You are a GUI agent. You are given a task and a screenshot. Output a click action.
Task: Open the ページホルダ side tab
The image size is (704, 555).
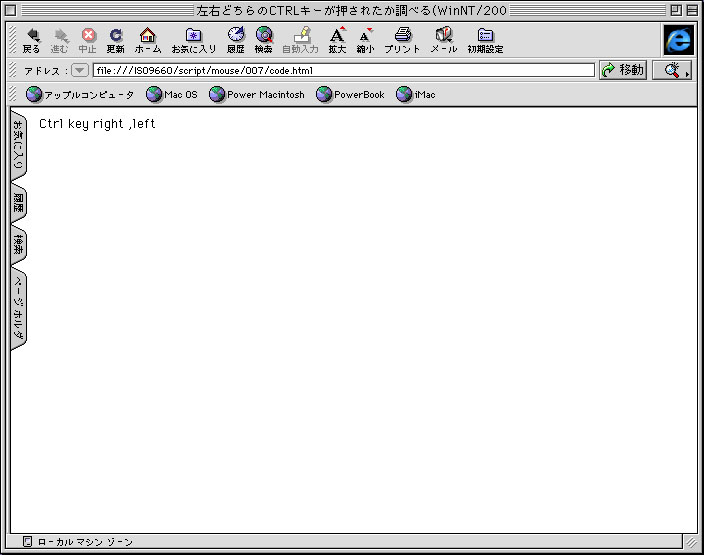point(18,308)
